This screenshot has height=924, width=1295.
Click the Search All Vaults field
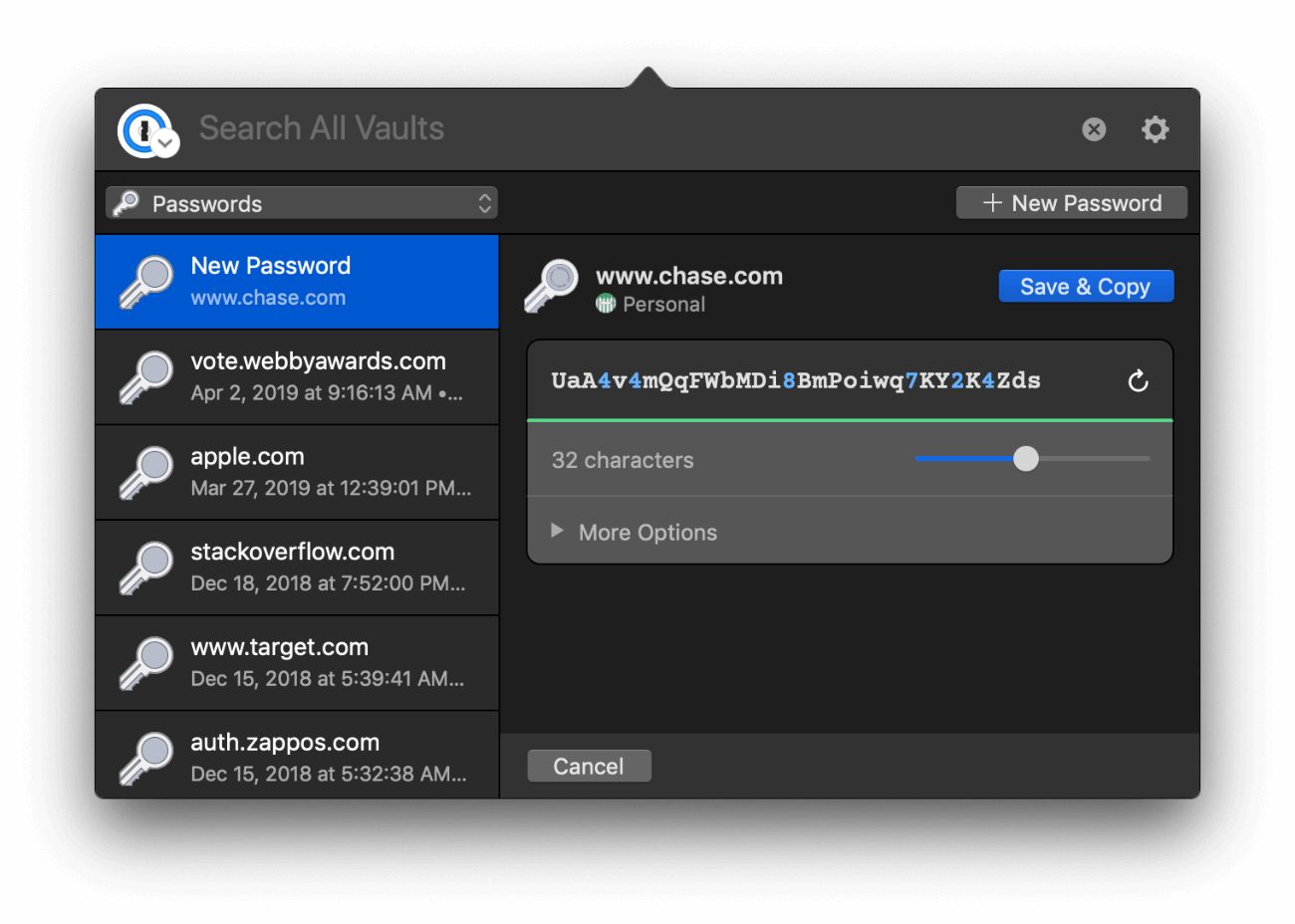click(x=398, y=127)
